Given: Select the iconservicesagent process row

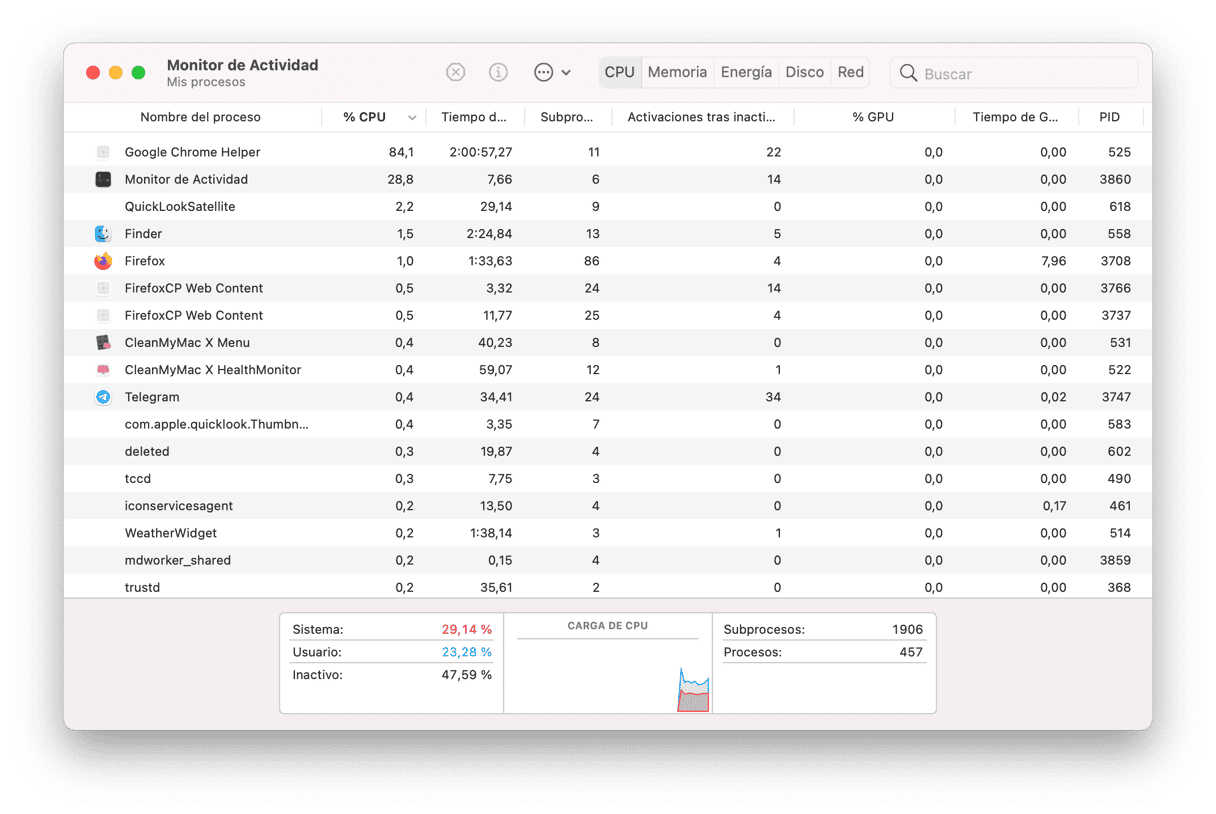Looking at the screenshot, I should 608,506.
